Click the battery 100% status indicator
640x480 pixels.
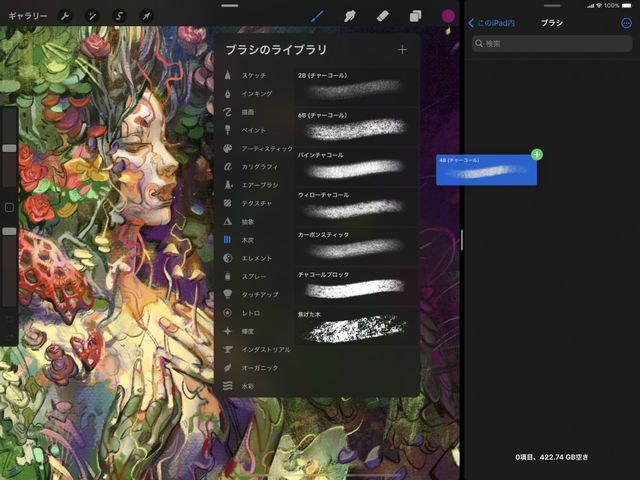coord(618,5)
